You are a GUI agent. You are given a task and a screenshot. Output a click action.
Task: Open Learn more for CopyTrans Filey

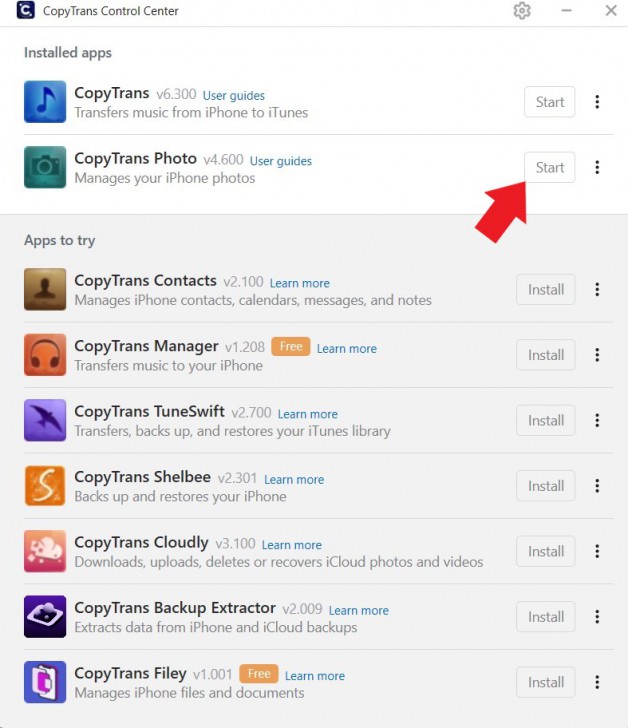315,676
